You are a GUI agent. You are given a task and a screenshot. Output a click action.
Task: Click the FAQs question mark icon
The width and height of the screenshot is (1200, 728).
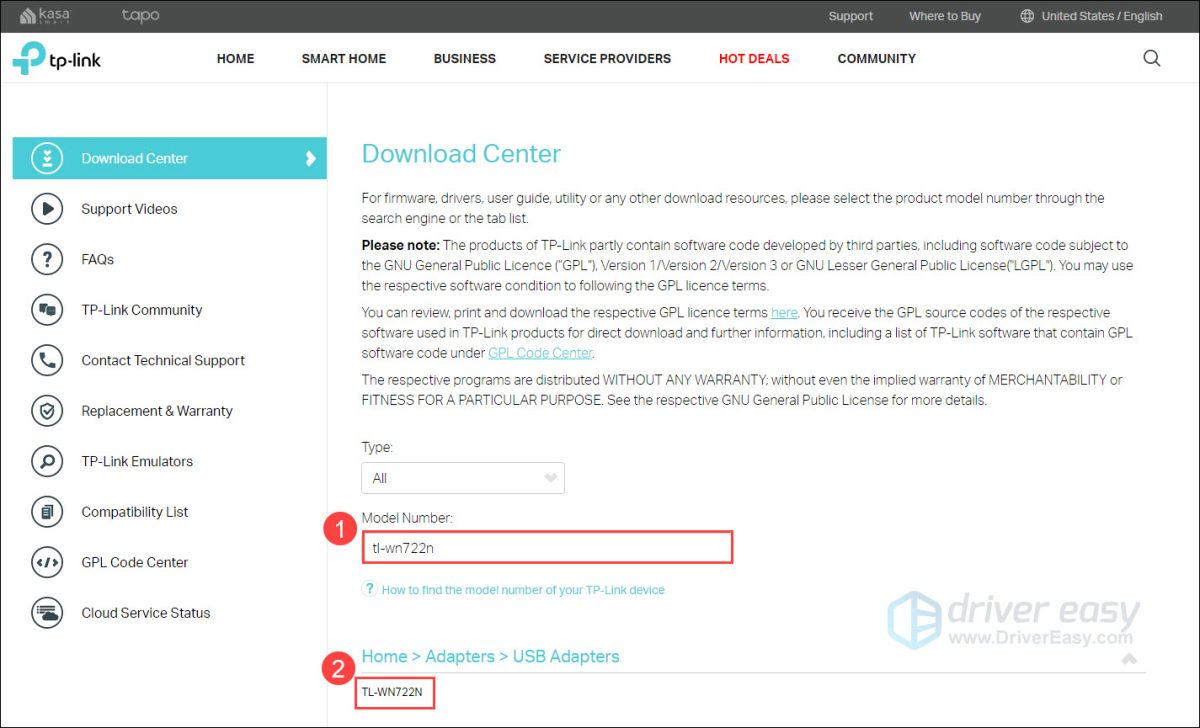click(47, 259)
